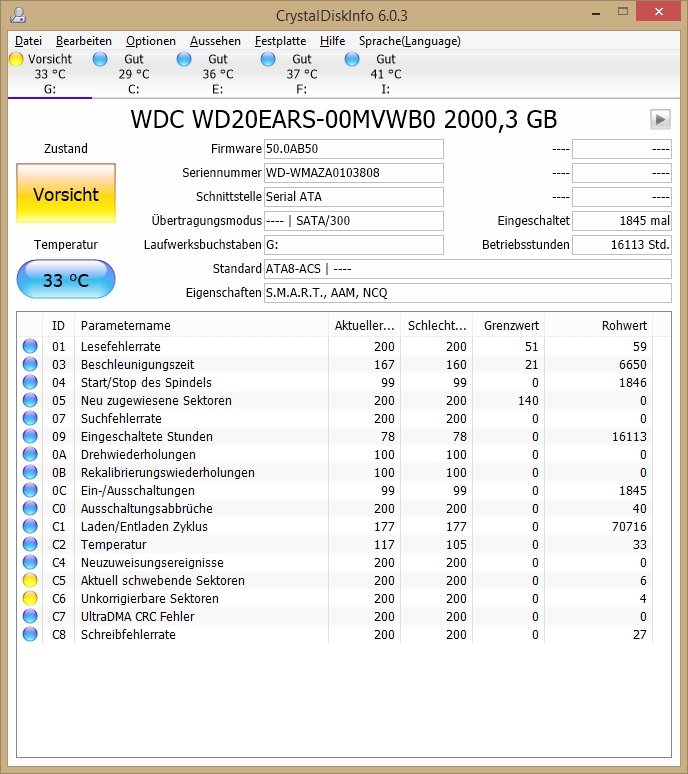This screenshot has width=688, height=774.
Task: Click the Aktueller... column header
Action: [x=364, y=326]
